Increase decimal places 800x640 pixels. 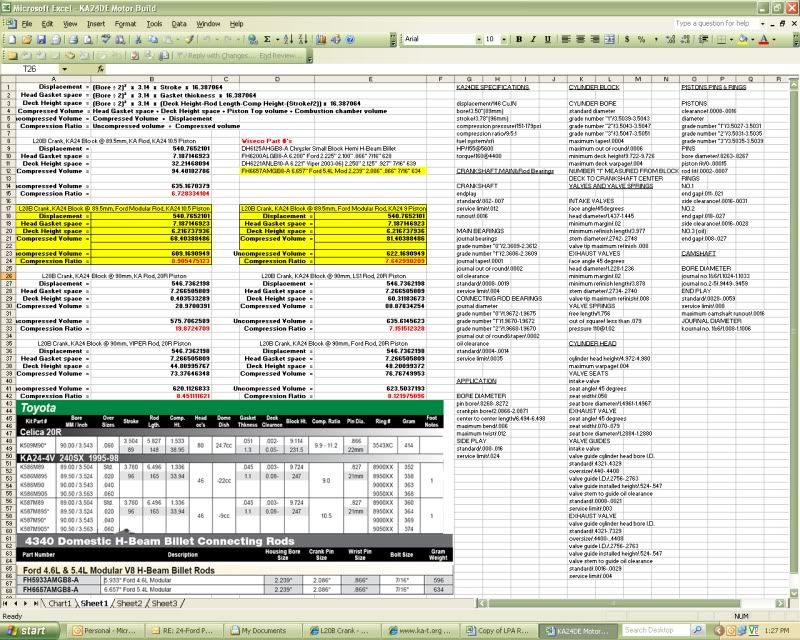coord(670,39)
